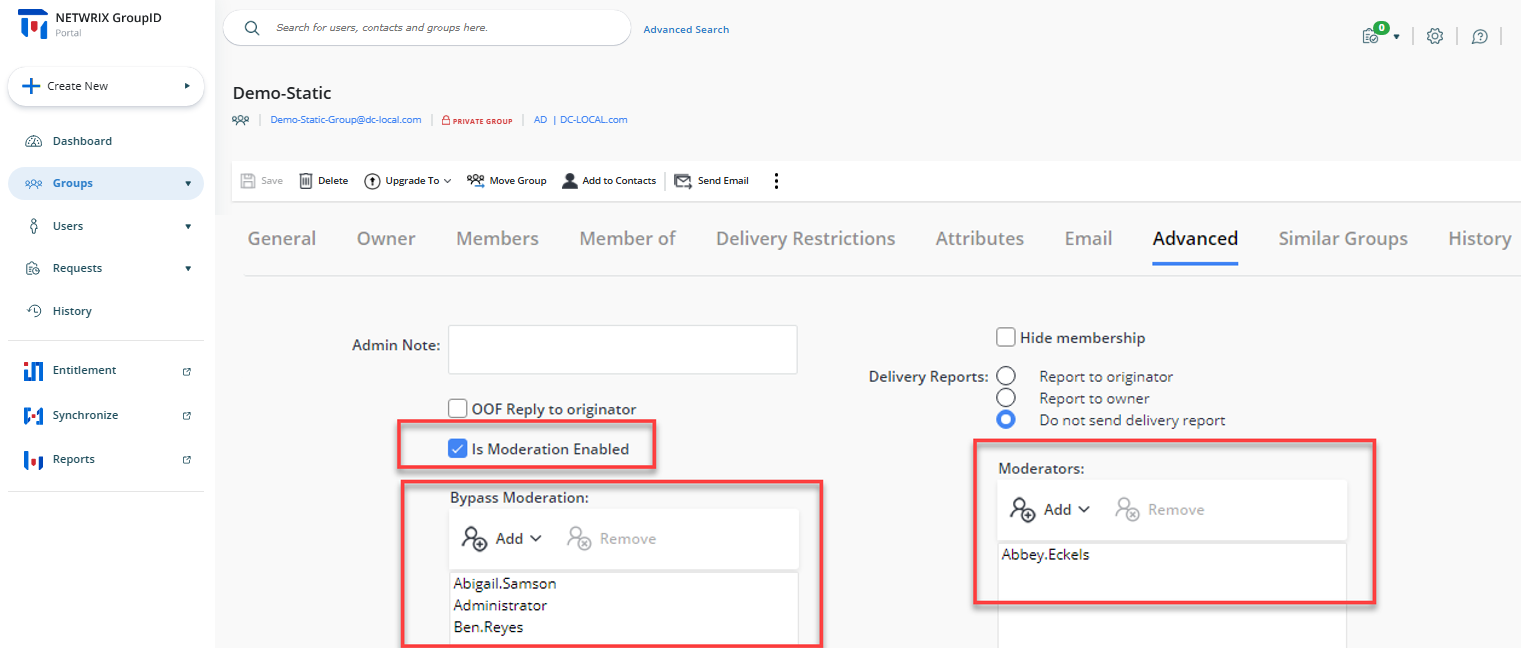Image resolution: width=1521 pixels, height=648 pixels.
Task: Switch to the Members tab
Action: (x=497, y=239)
